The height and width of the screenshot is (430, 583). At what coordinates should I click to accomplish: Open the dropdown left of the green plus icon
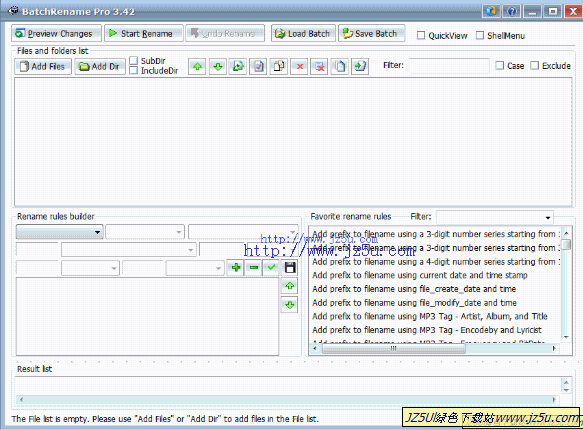195,268
